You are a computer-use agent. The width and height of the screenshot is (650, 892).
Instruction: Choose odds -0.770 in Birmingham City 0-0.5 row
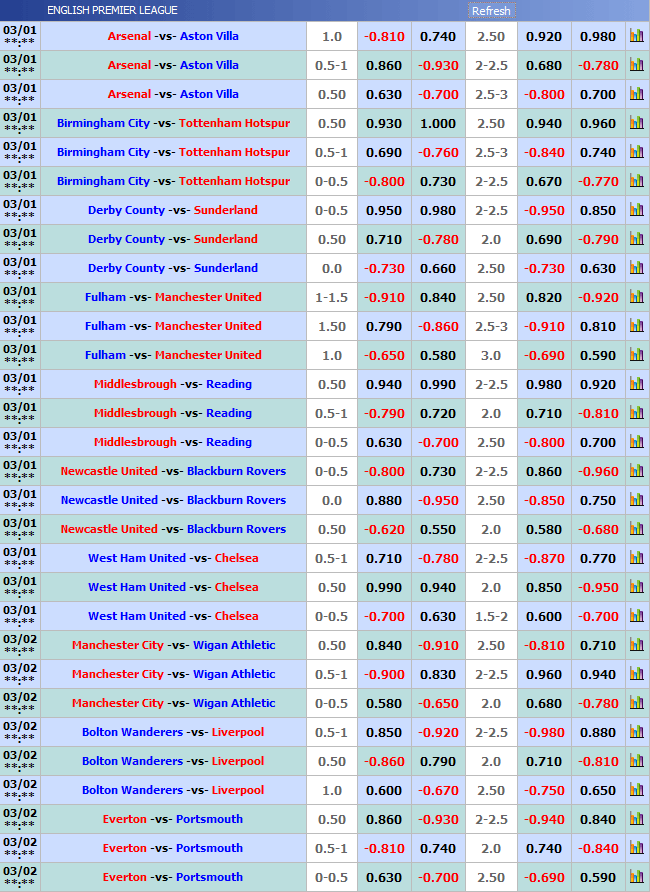click(598, 182)
